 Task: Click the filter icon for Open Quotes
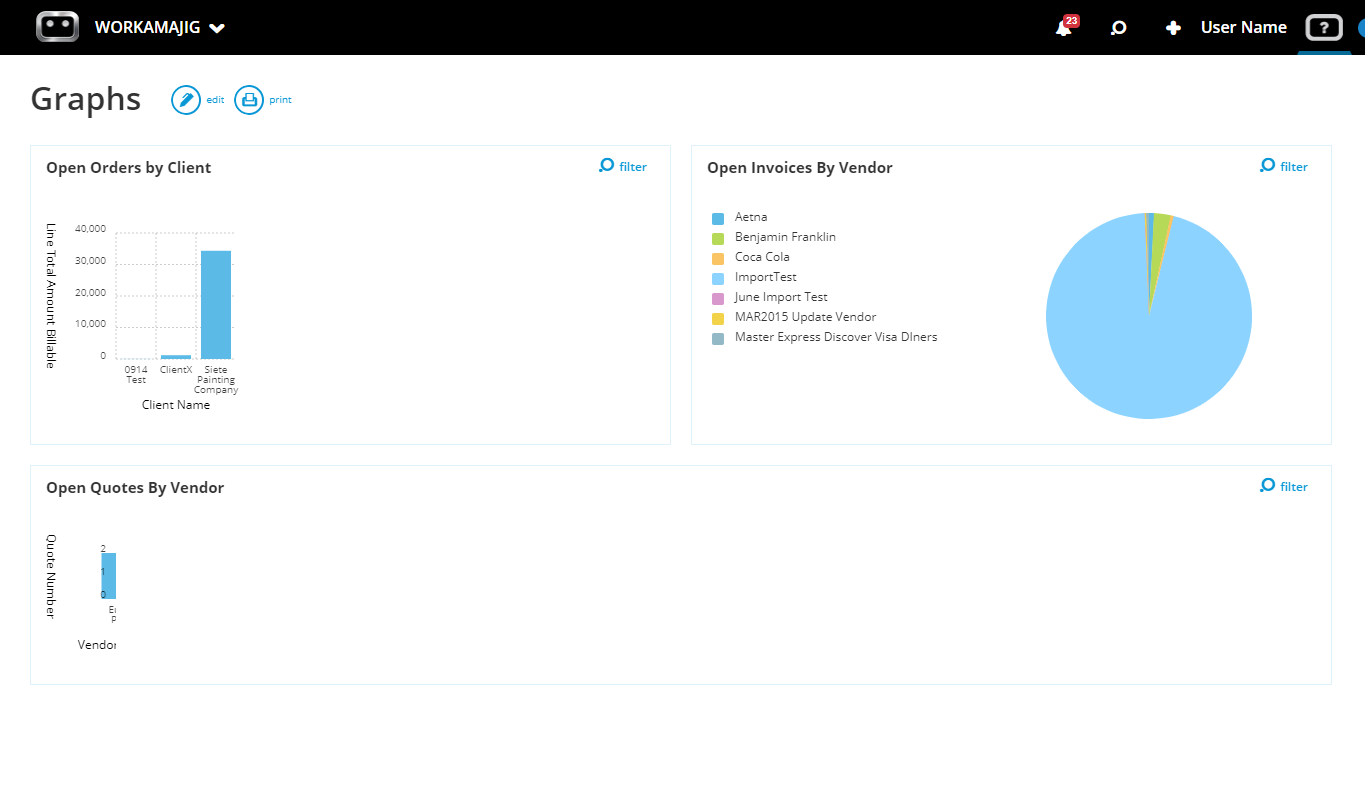1267,486
